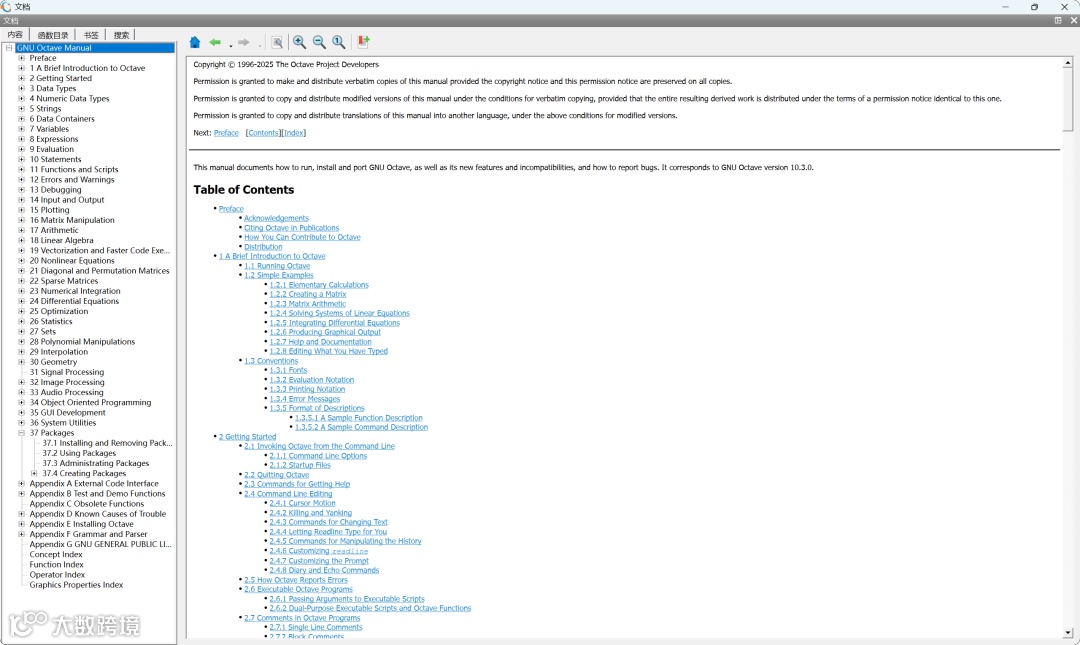This screenshot has height=645, width=1080.
Task: Collapse the GNU Octave Manual root node
Action: [x=9, y=48]
